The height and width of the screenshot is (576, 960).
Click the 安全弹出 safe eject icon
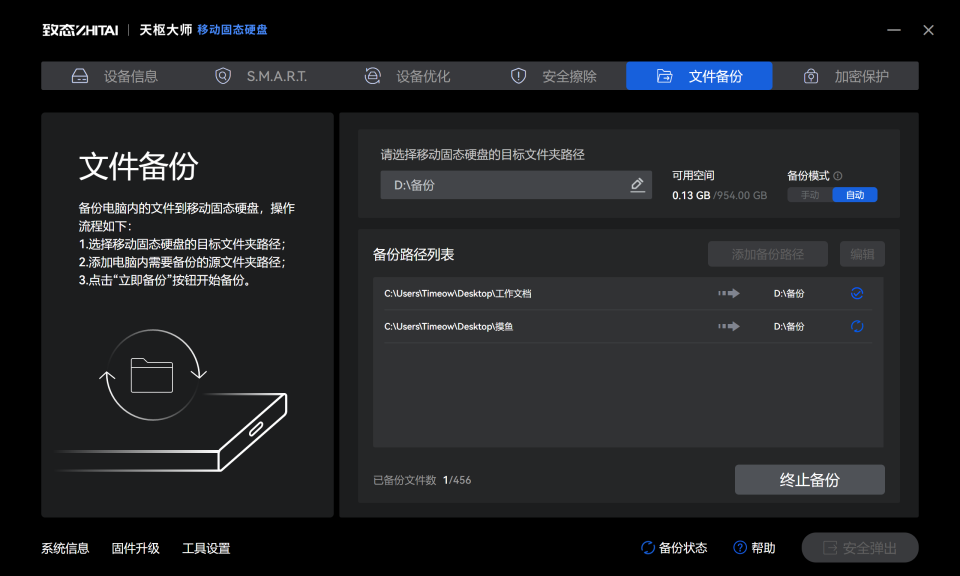(829, 547)
